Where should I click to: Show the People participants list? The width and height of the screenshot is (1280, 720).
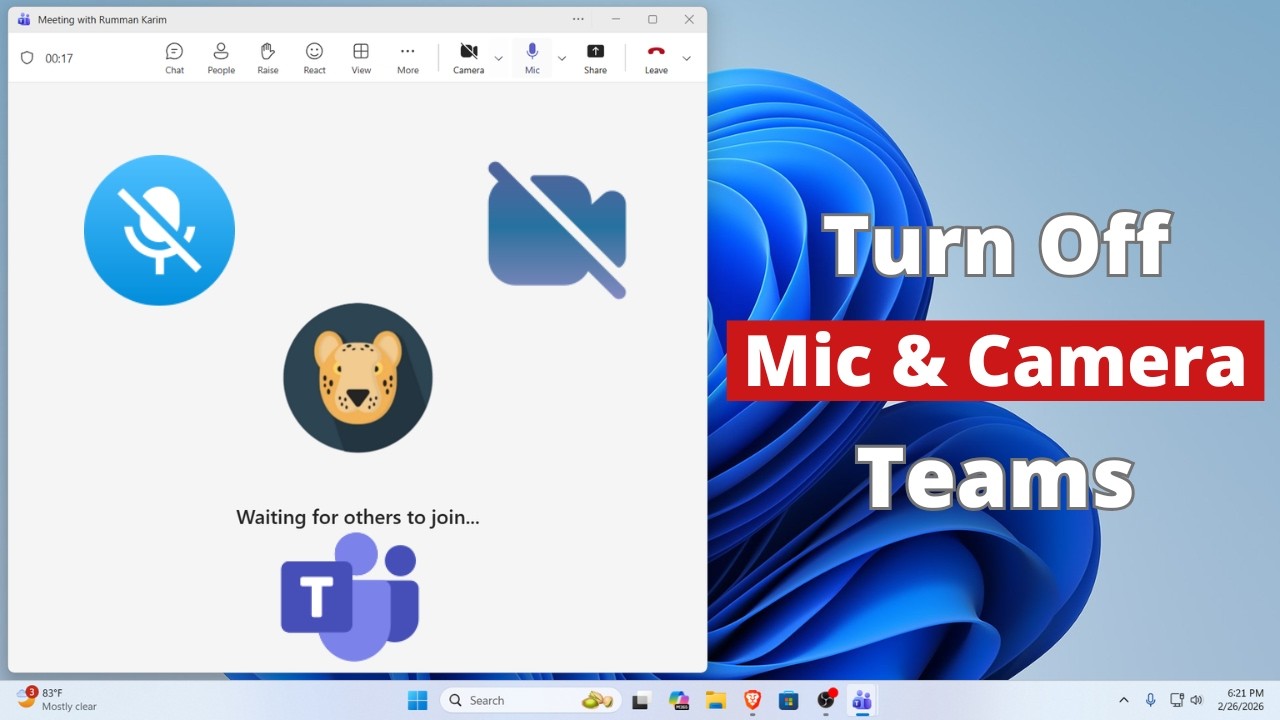221,58
